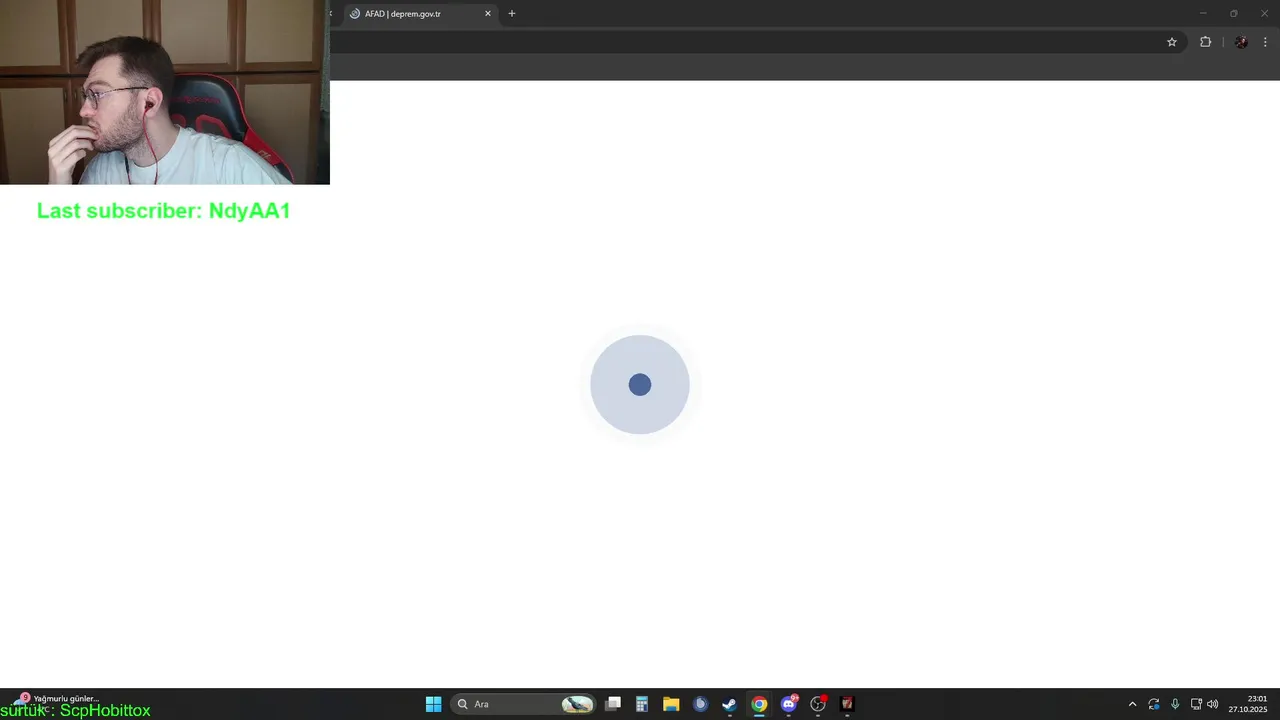The height and width of the screenshot is (720, 1280).
Task: Open the red and black taskbar app
Action: (847, 704)
